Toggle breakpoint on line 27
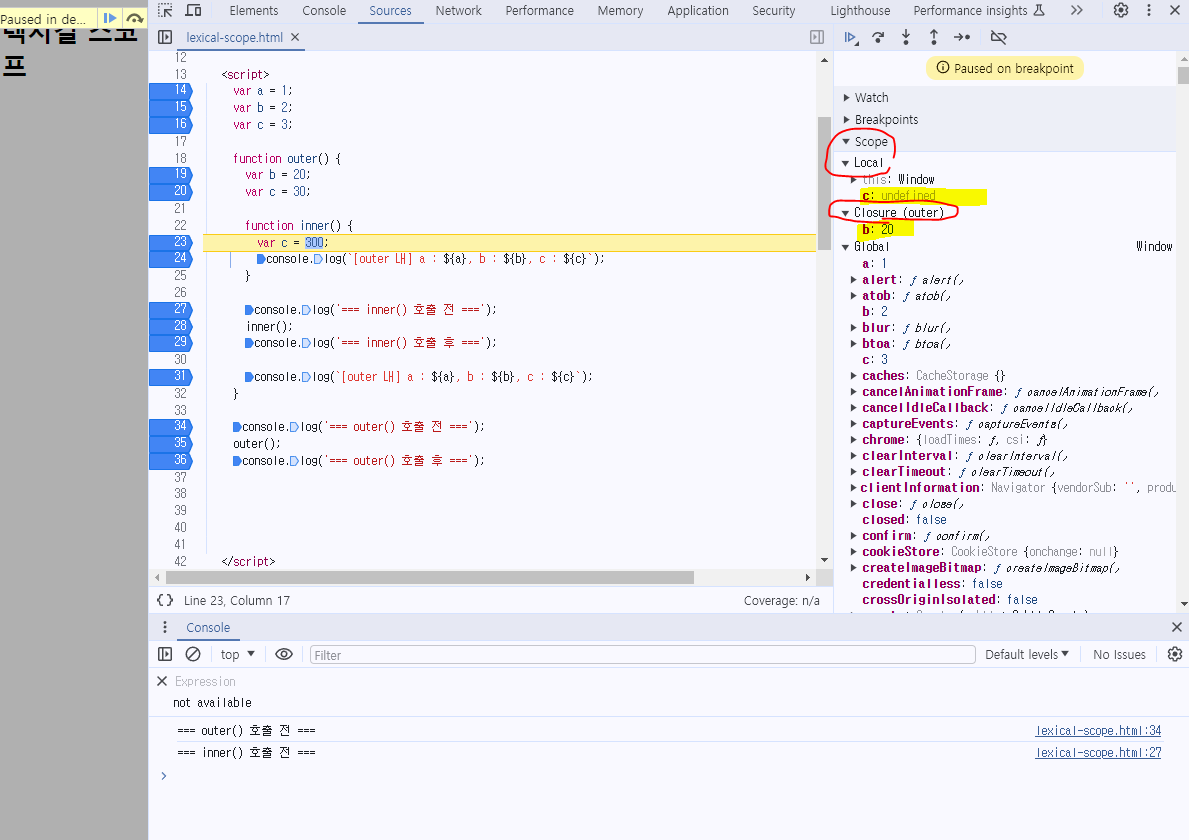The image size is (1189, 840). point(171,309)
